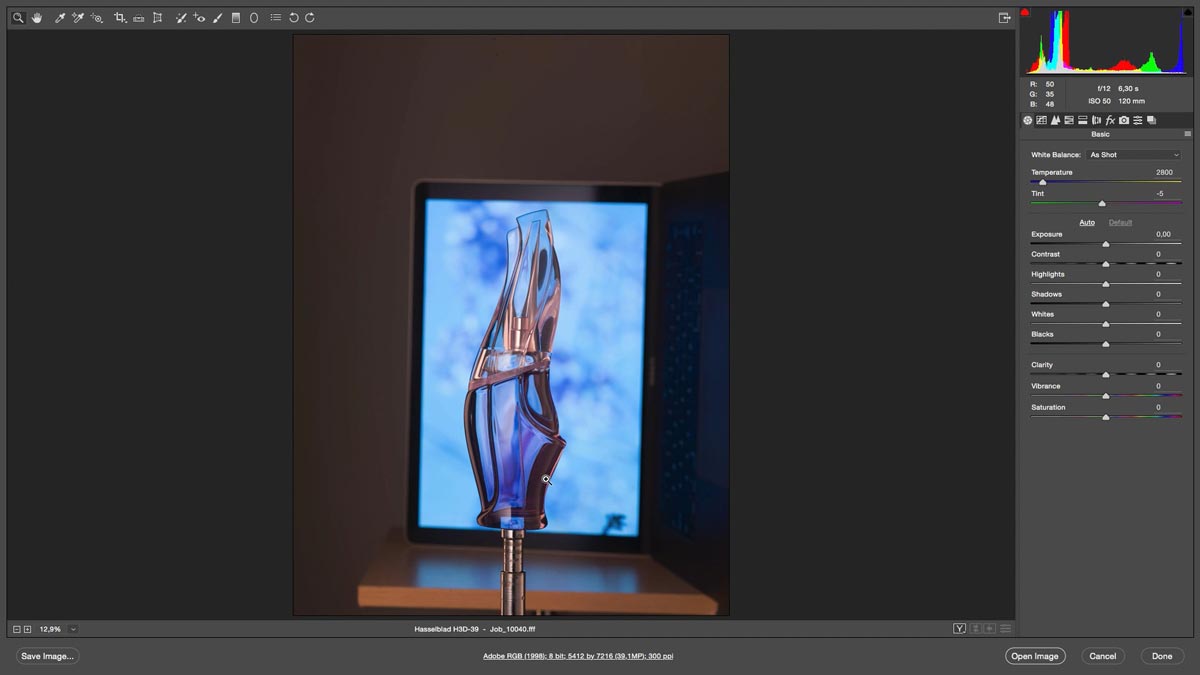Switch to the Camera Calibration panel tab
Screen dimensions: 1200x675
pos(1124,120)
